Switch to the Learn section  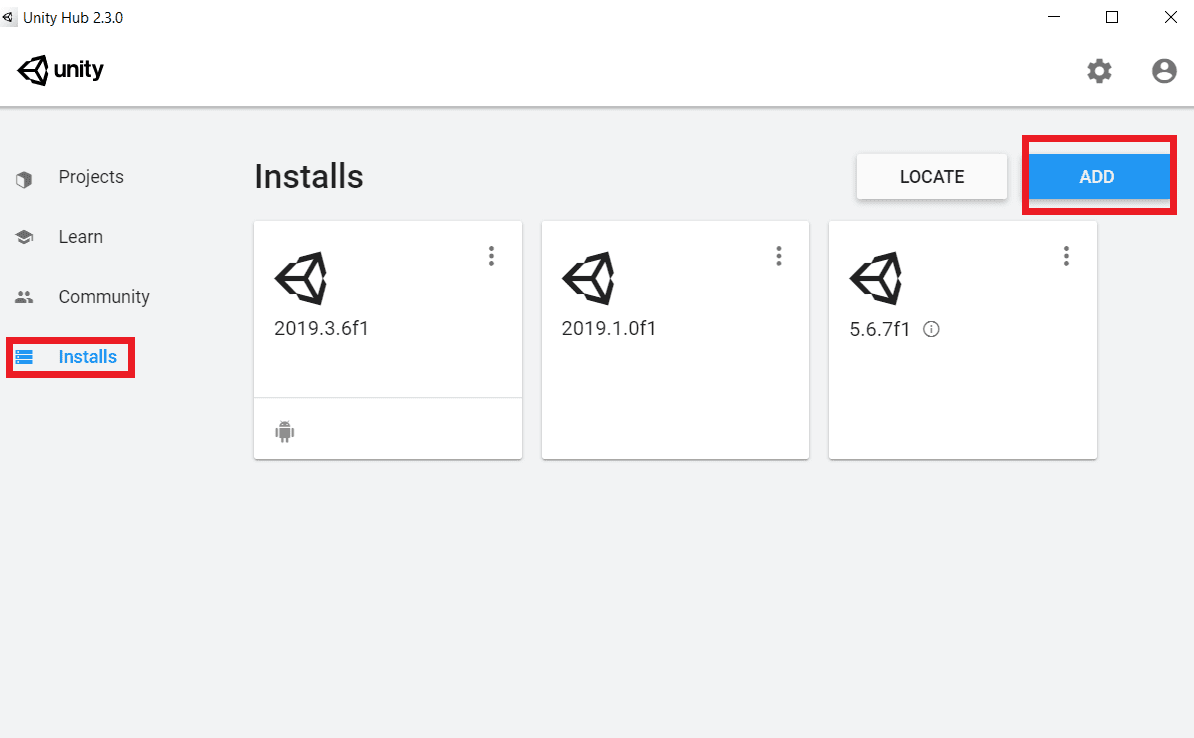tap(80, 237)
